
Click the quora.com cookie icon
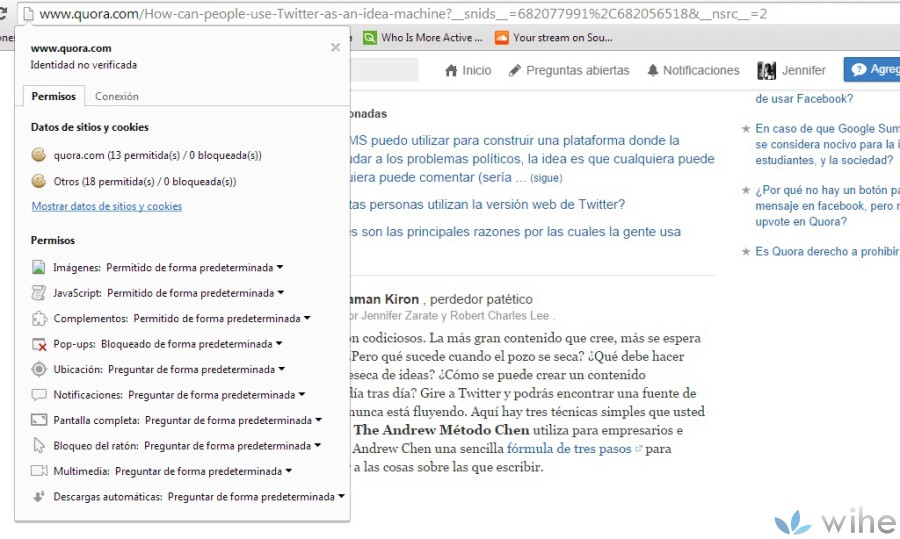point(38,155)
